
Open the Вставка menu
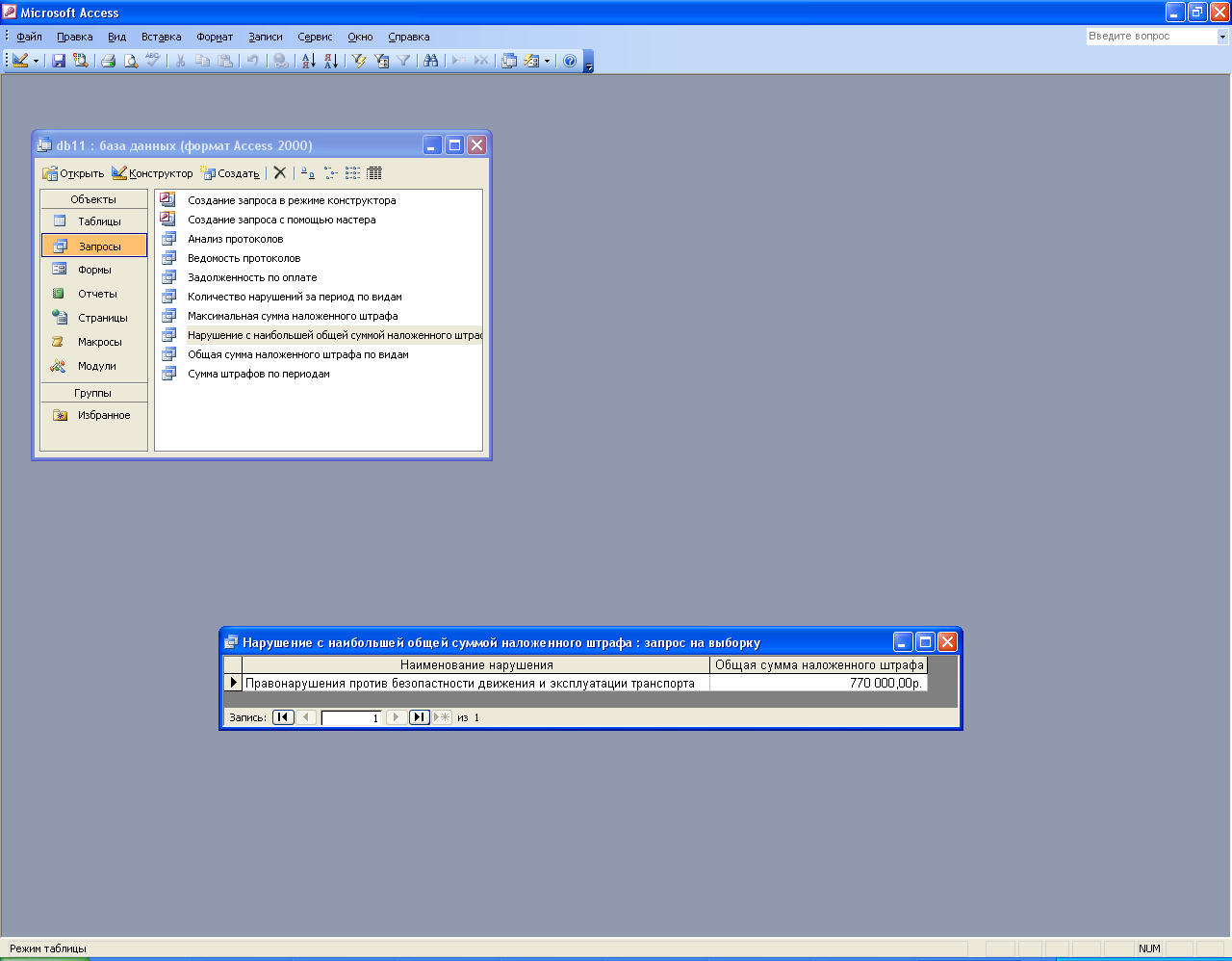(x=161, y=37)
